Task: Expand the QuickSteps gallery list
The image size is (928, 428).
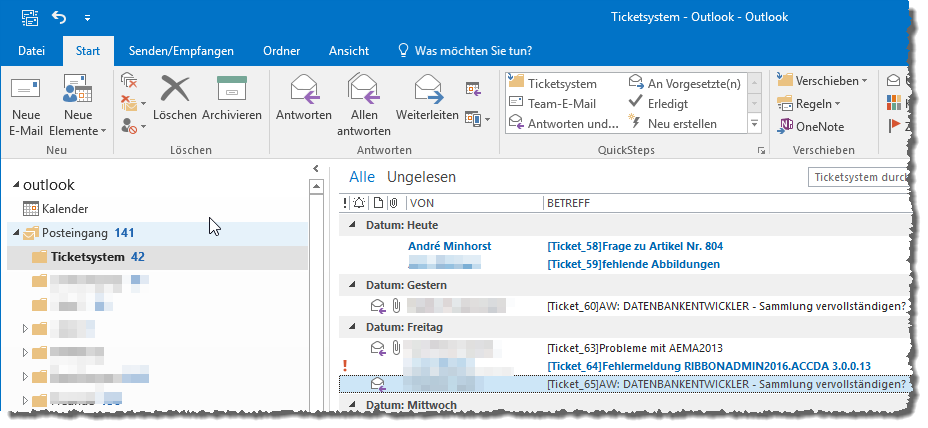Action: pos(754,124)
